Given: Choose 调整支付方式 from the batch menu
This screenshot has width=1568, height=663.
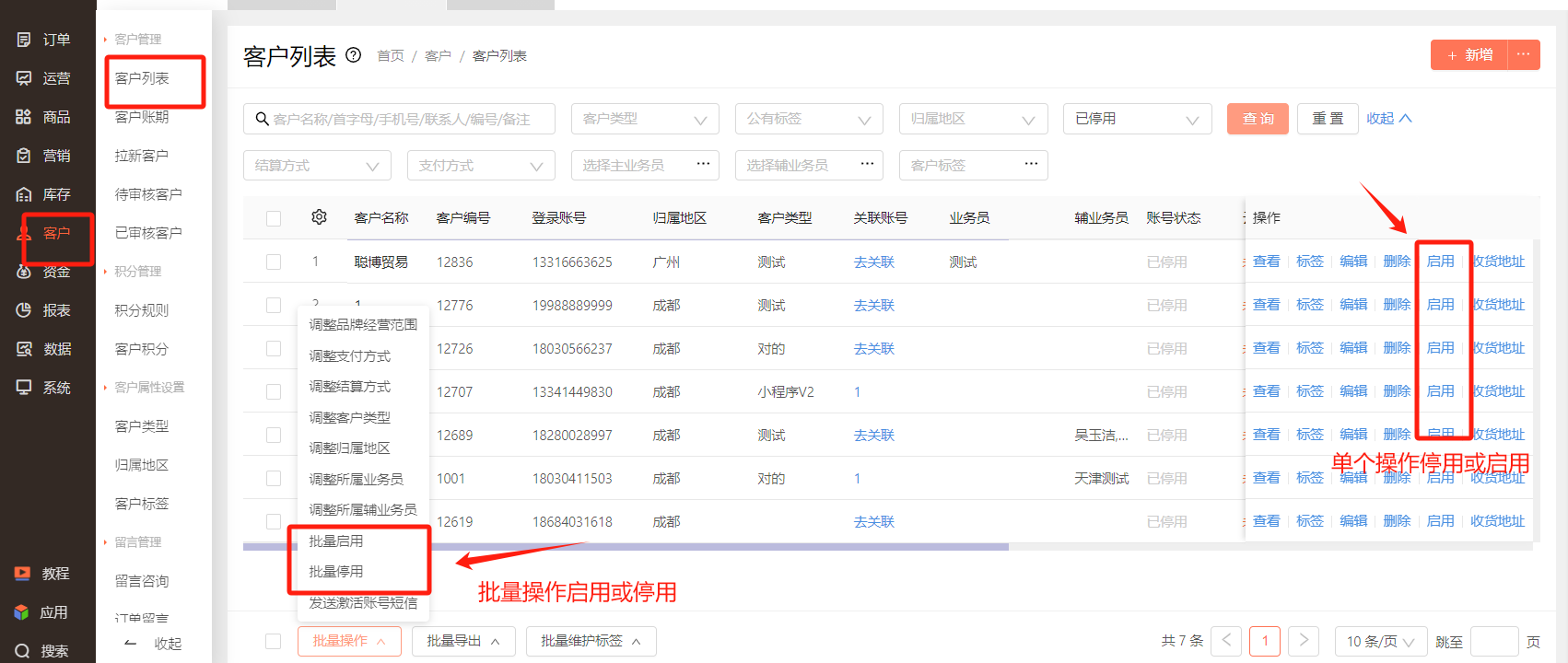Looking at the screenshot, I should 349,355.
